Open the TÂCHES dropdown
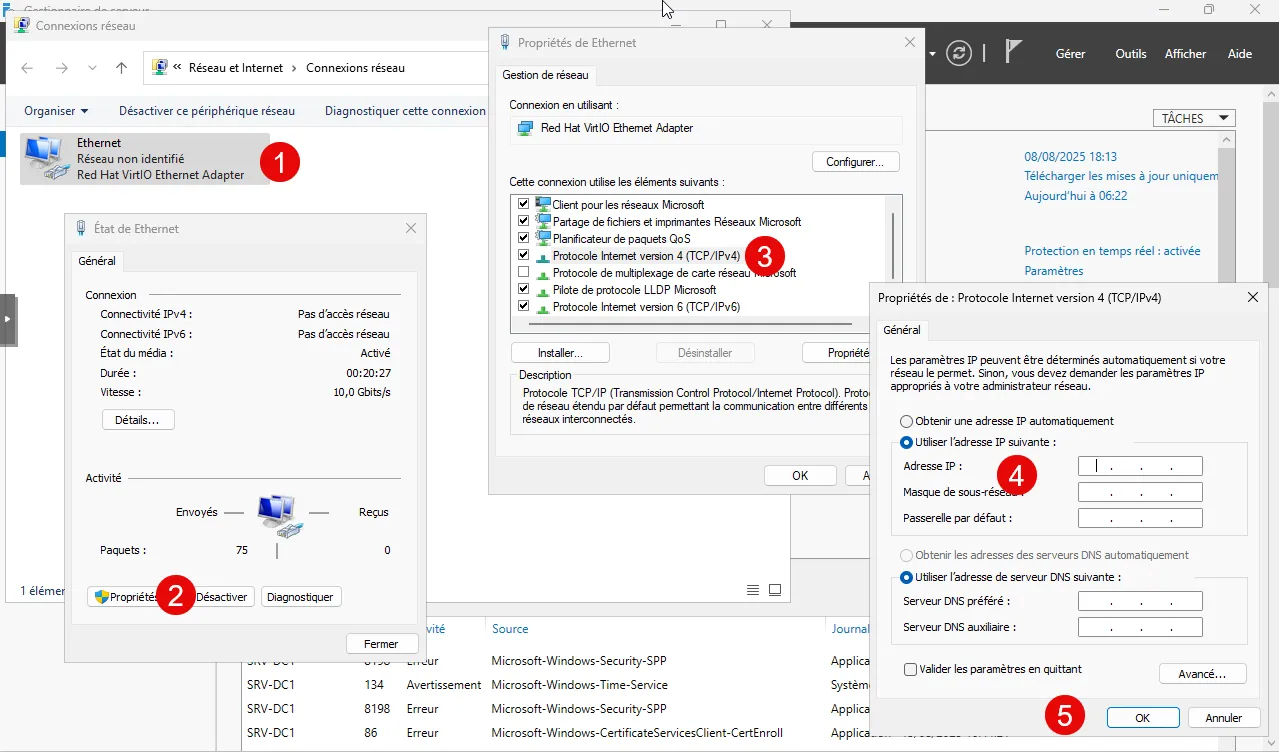 coord(1193,118)
